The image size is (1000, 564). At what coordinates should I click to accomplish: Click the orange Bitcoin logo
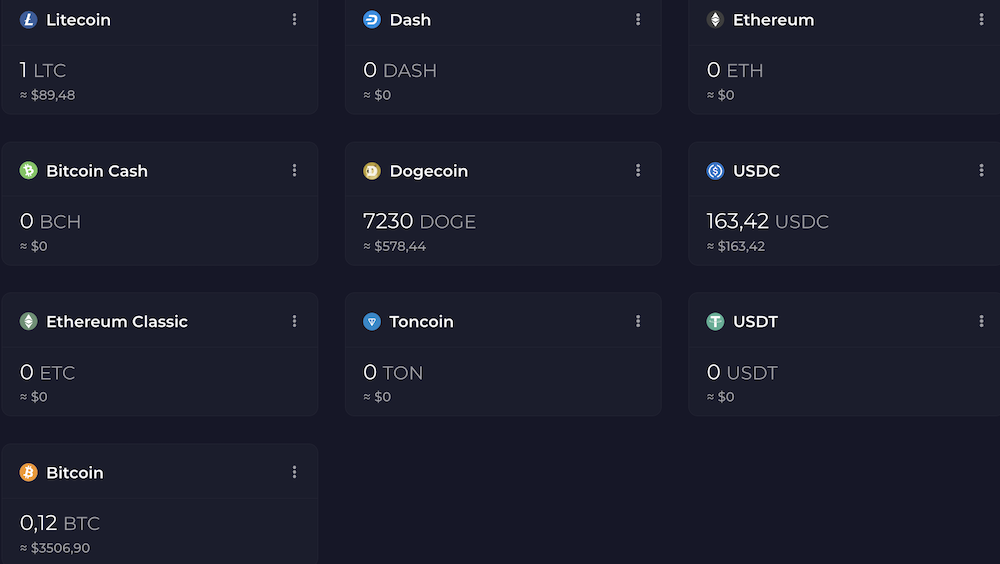point(28,472)
